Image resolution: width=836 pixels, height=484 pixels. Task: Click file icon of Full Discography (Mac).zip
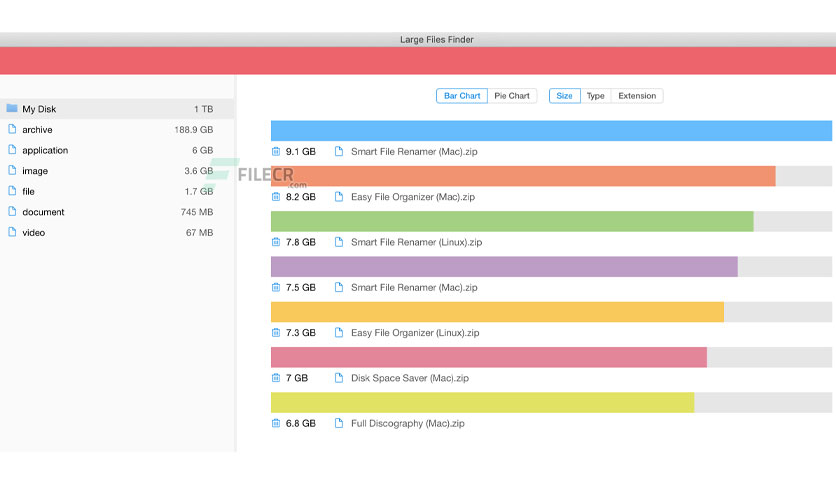pyautogui.click(x=339, y=423)
